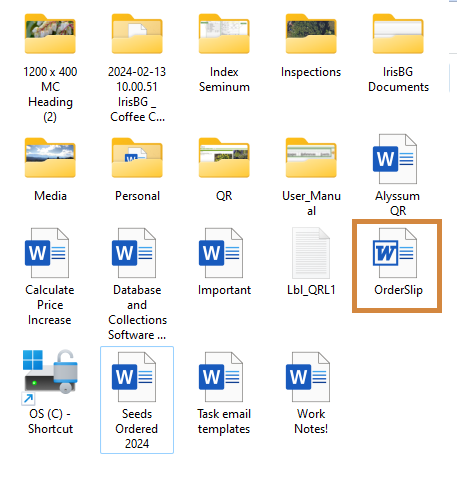Select the Calculate Price Increase document icon
Screen dimensions: 457x492
point(47,253)
